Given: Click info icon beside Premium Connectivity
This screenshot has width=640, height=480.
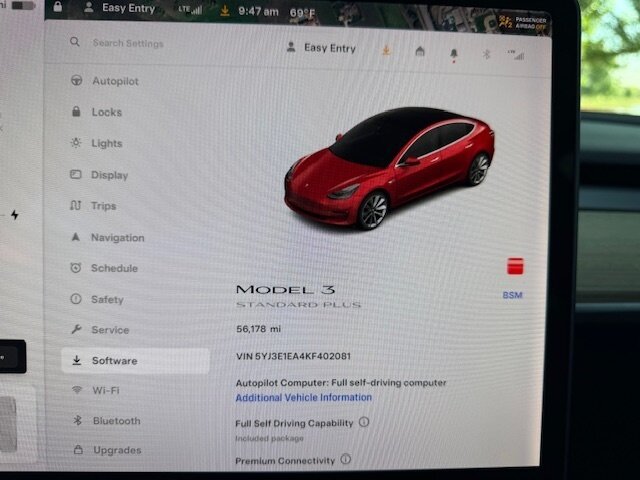Looking at the screenshot, I should pyautogui.click(x=346, y=460).
